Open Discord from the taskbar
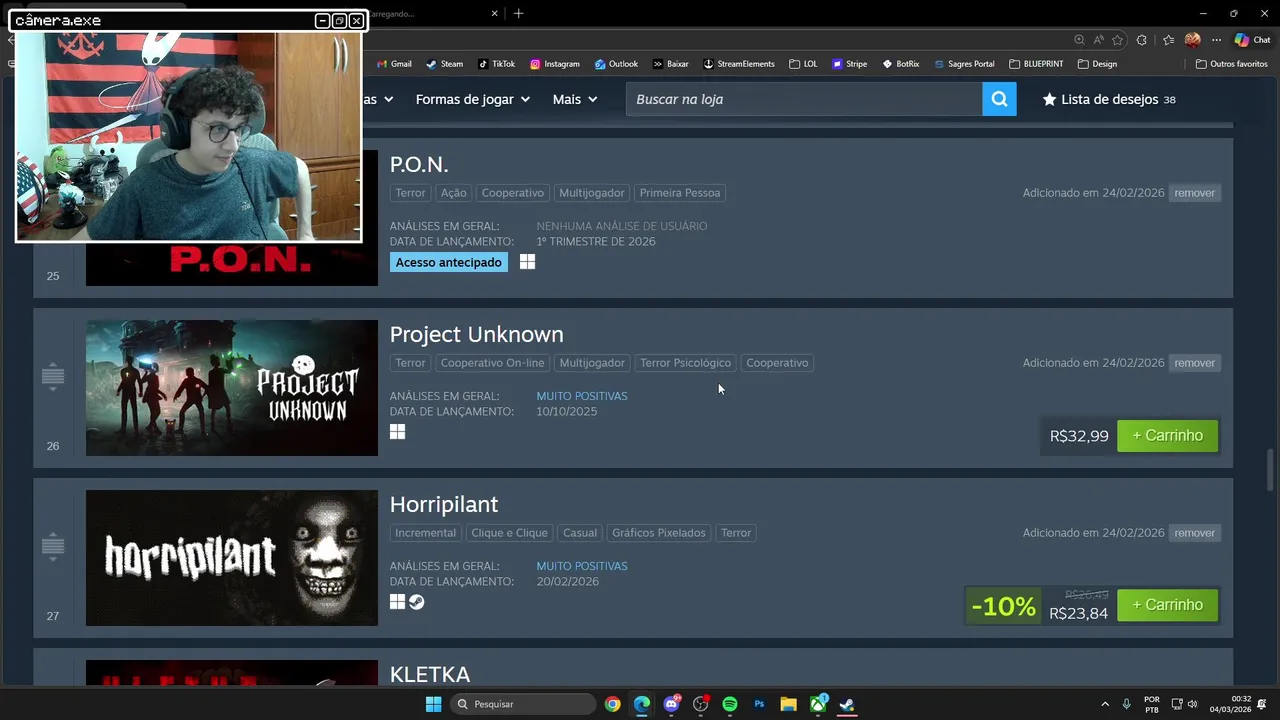1280x720 pixels. tap(671, 704)
